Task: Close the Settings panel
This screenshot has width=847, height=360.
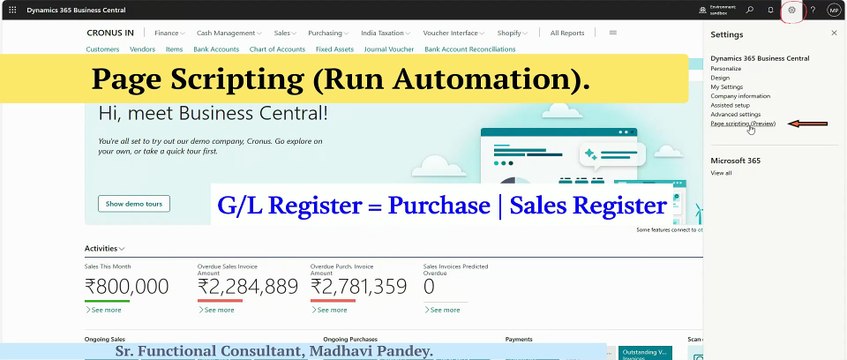Action: pos(833,33)
